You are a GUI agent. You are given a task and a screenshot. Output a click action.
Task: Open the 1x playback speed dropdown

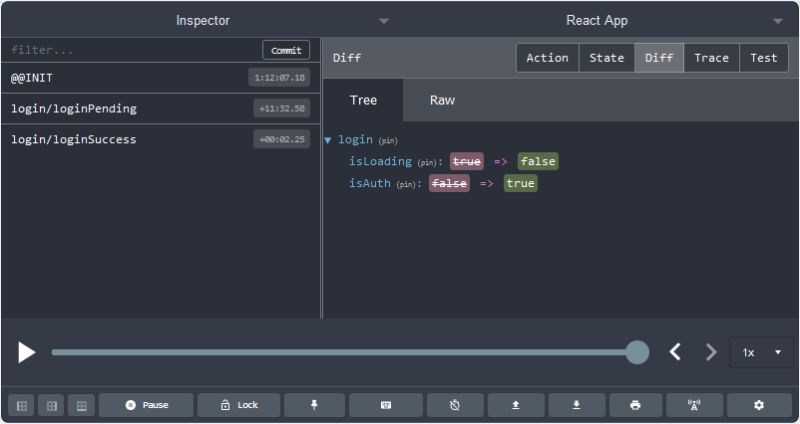pyautogui.click(x=762, y=353)
